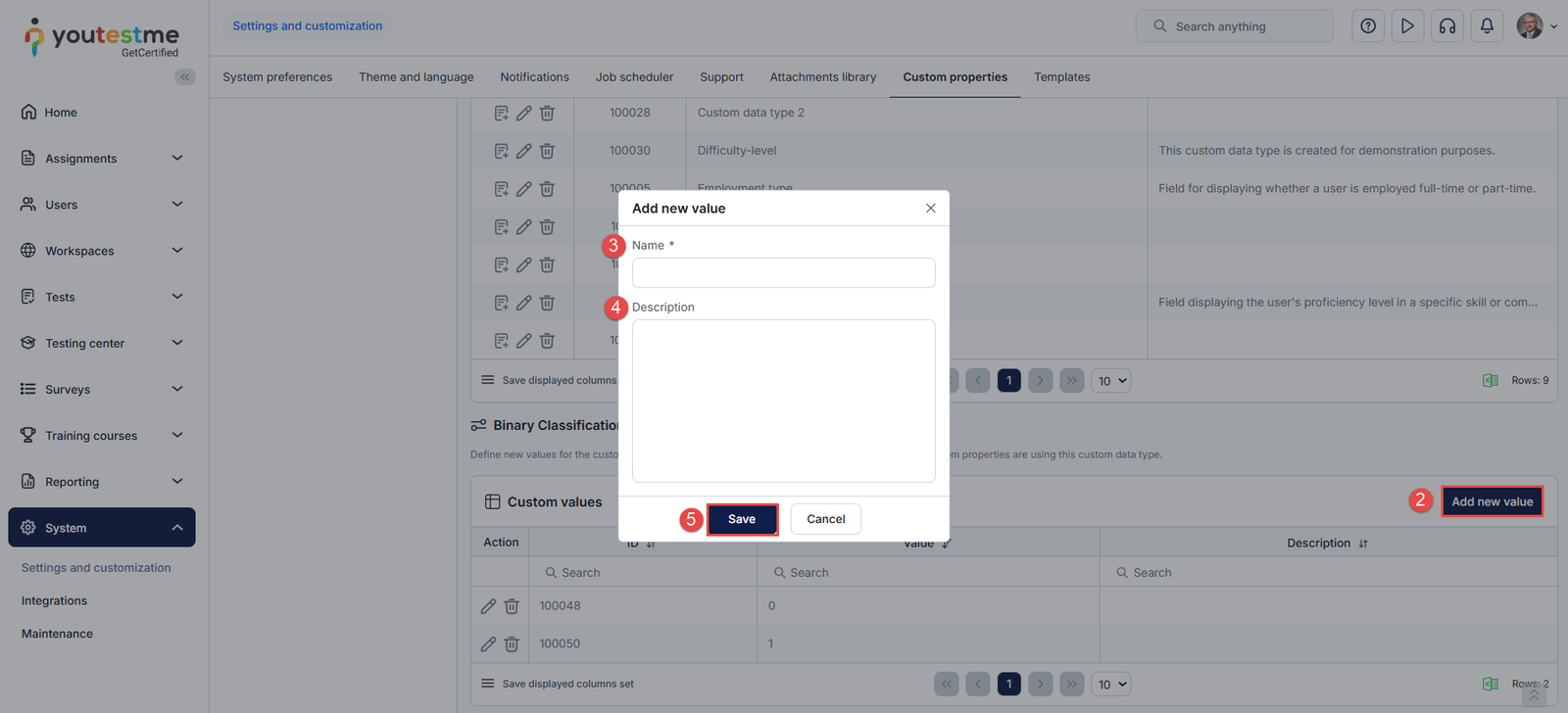Image resolution: width=1568 pixels, height=713 pixels.
Task: Open the user profile dropdown
Action: 1536,26
